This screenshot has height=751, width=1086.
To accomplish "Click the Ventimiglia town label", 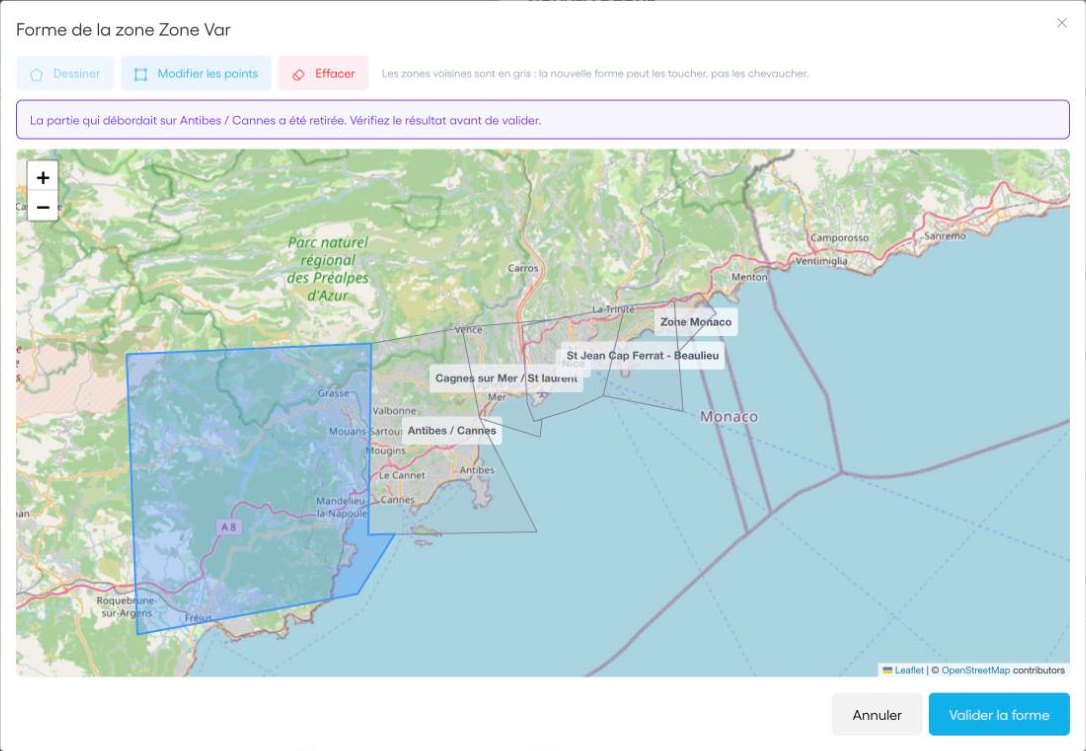I will [x=821, y=261].
